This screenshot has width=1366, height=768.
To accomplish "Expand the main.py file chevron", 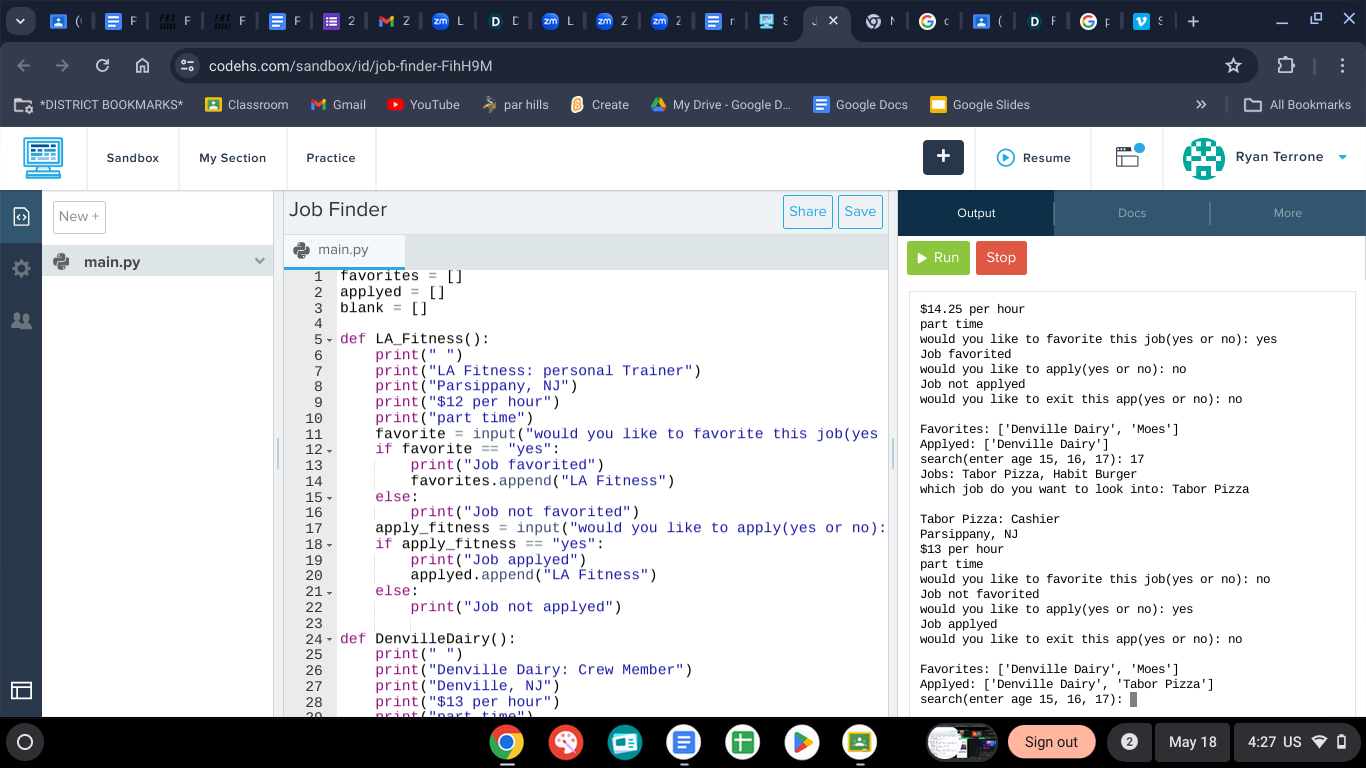I will pos(260,262).
